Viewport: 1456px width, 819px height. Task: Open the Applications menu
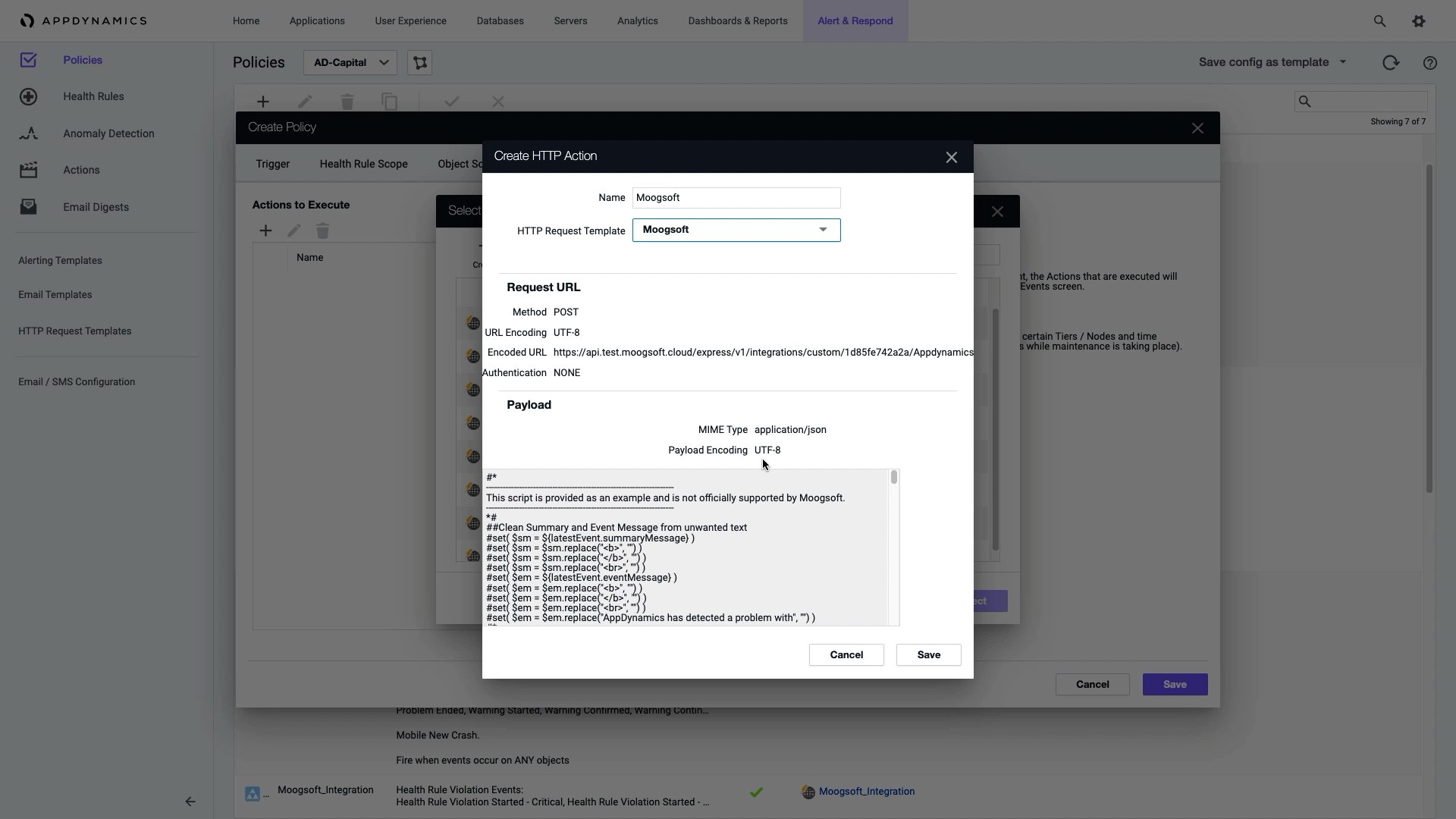click(x=317, y=21)
